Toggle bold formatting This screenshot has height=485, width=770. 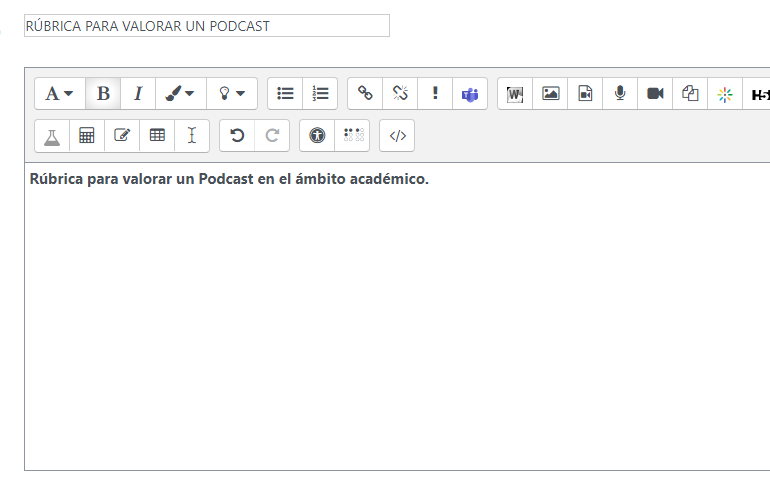click(x=103, y=93)
